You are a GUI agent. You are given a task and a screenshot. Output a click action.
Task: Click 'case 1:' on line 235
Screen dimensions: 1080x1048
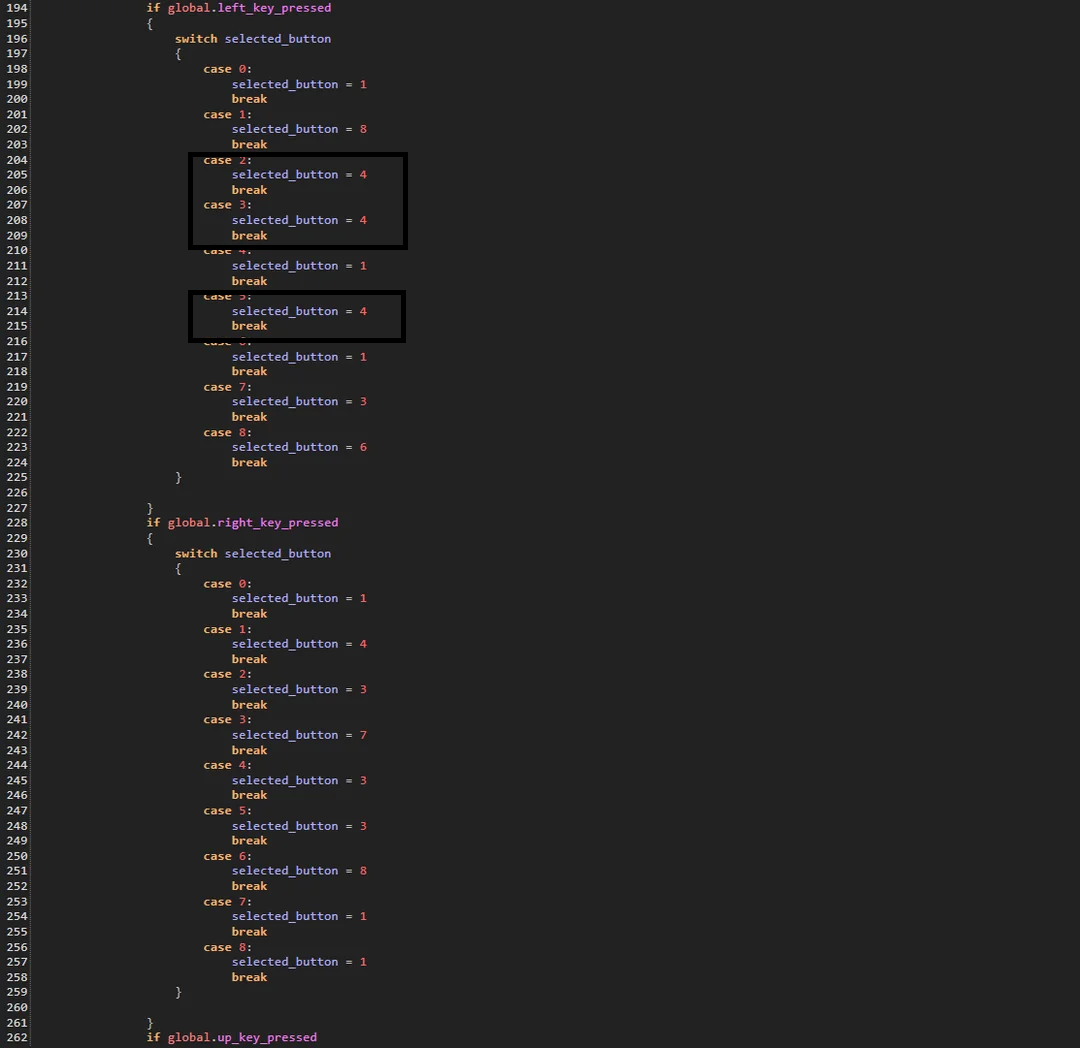click(x=227, y=629)
